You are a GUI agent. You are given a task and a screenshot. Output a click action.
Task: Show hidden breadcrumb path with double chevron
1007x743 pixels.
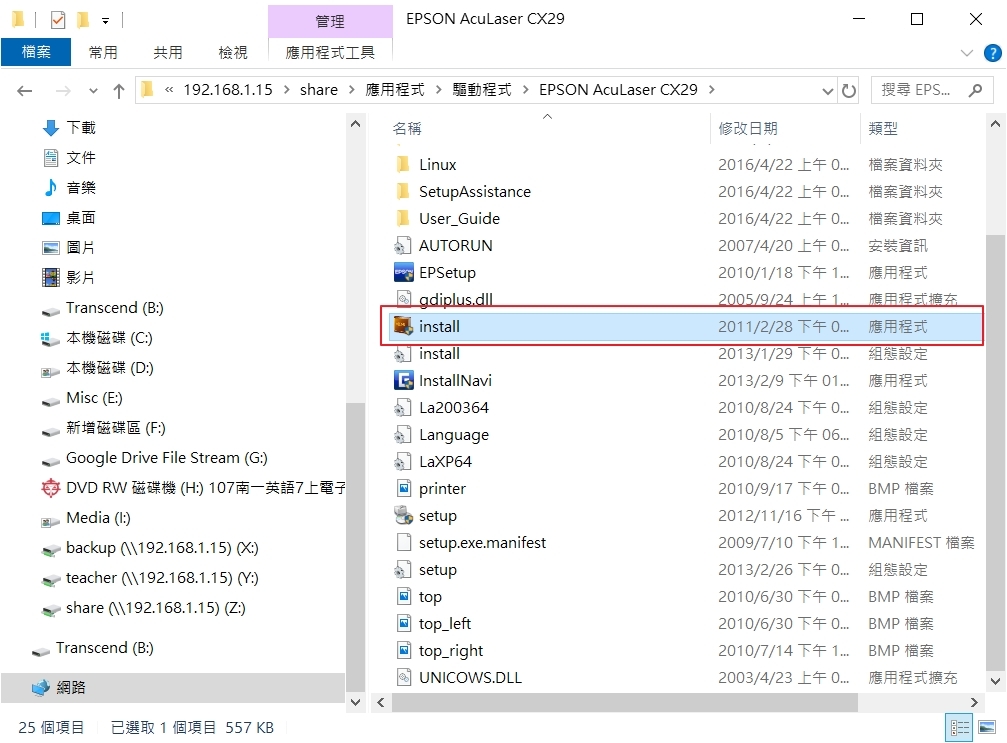tap(169, 90)
